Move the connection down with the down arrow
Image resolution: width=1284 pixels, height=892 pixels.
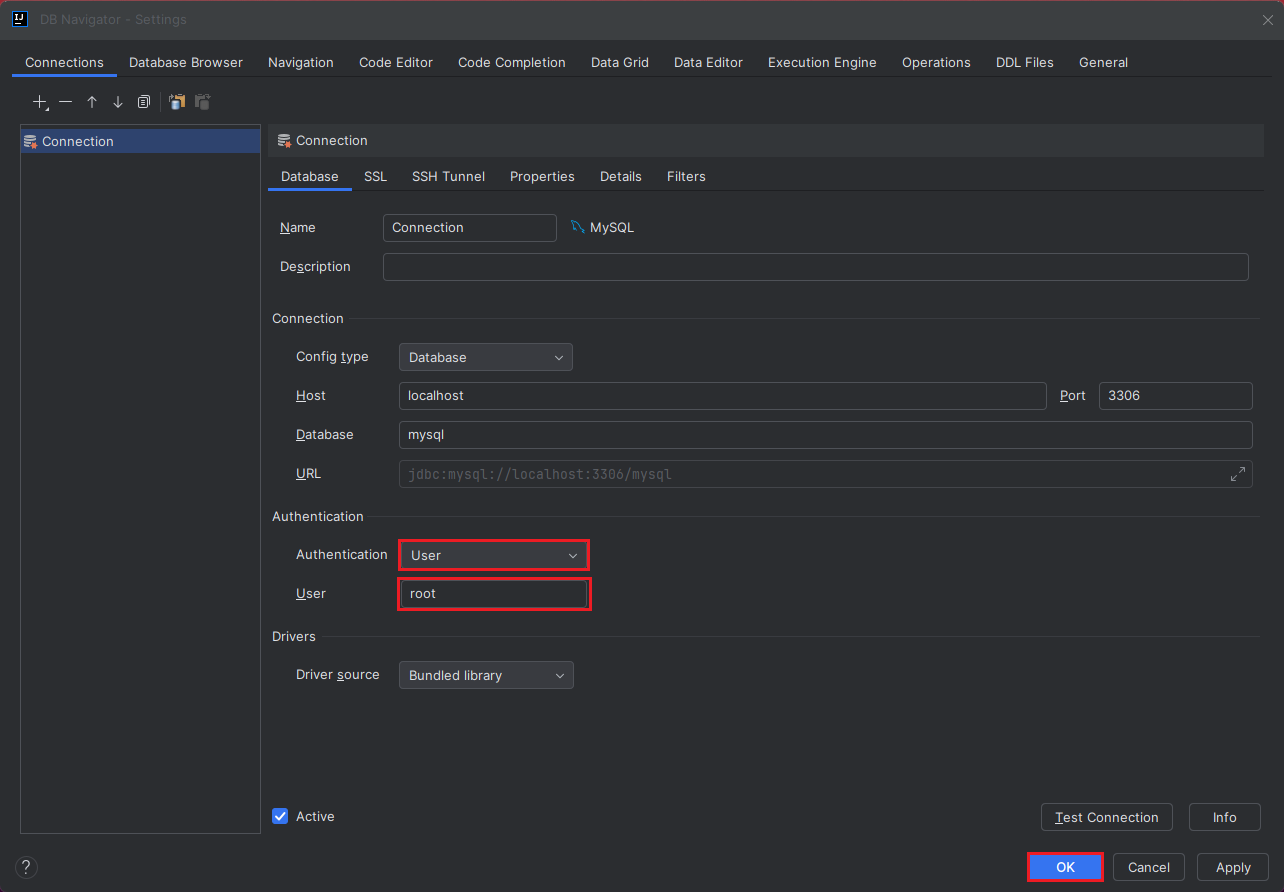(117, 101)
